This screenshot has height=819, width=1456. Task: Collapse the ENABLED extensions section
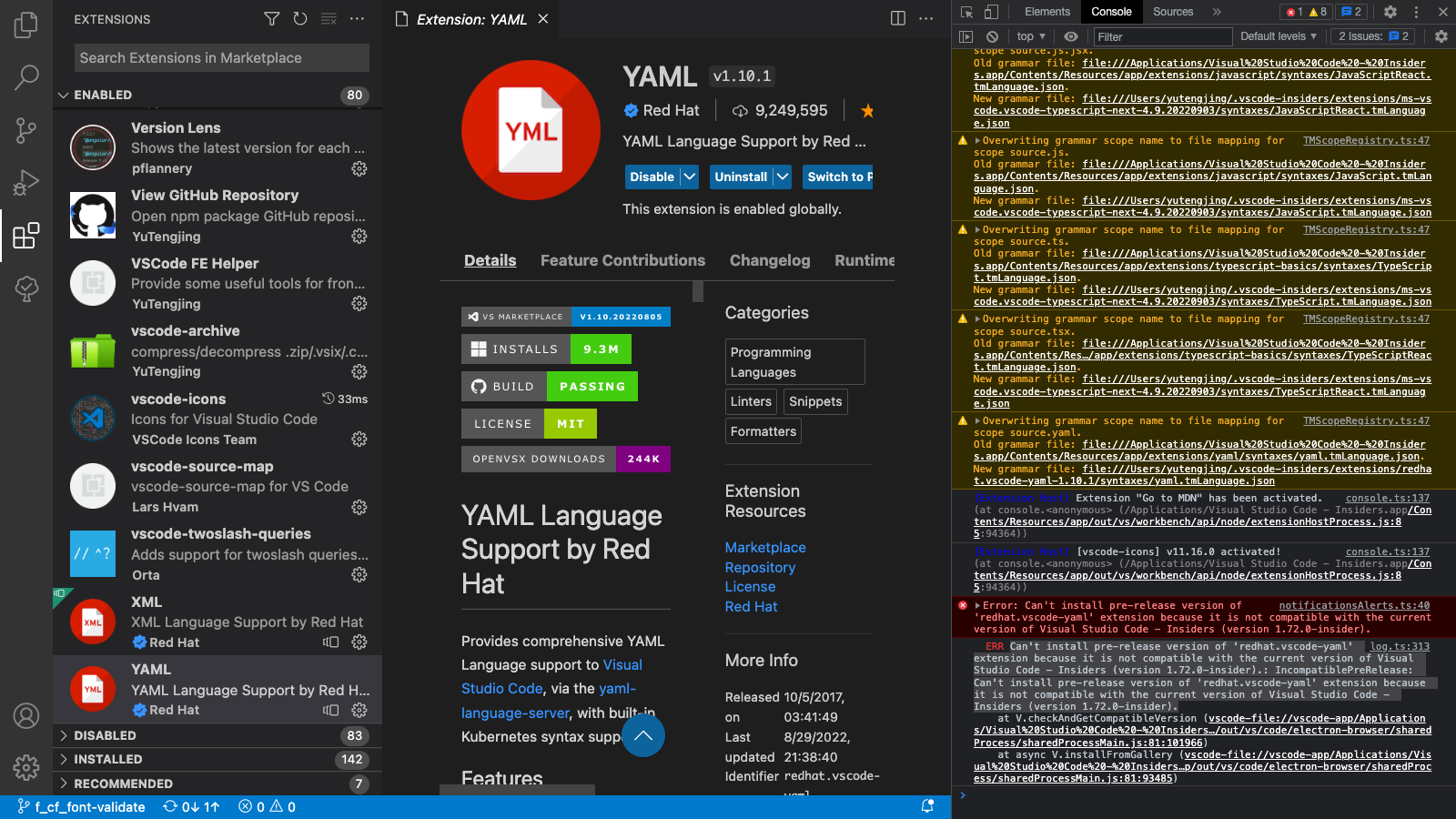pyautogui.click(x=217, y=95)
